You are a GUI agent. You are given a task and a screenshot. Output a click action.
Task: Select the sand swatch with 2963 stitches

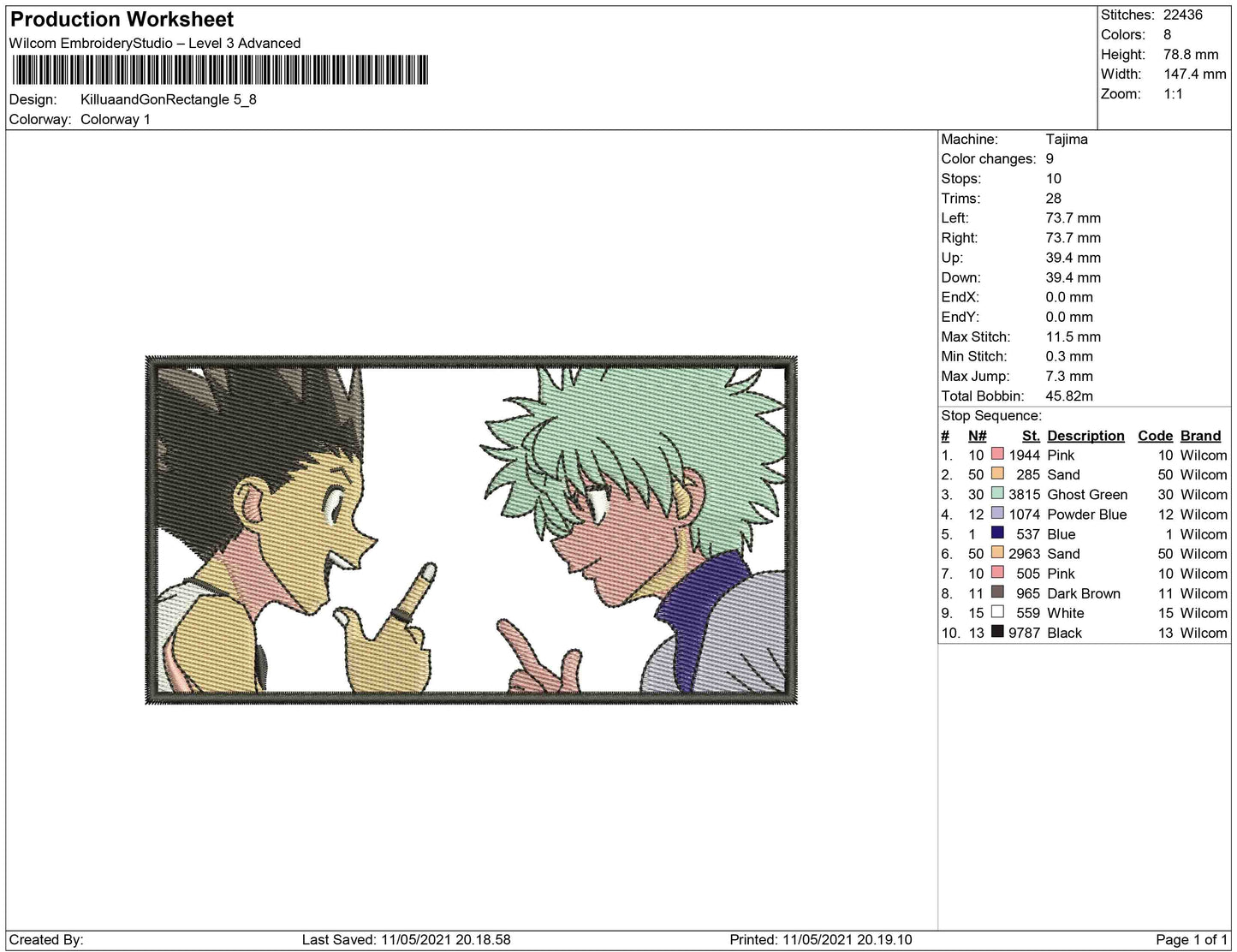coord(997,553)
